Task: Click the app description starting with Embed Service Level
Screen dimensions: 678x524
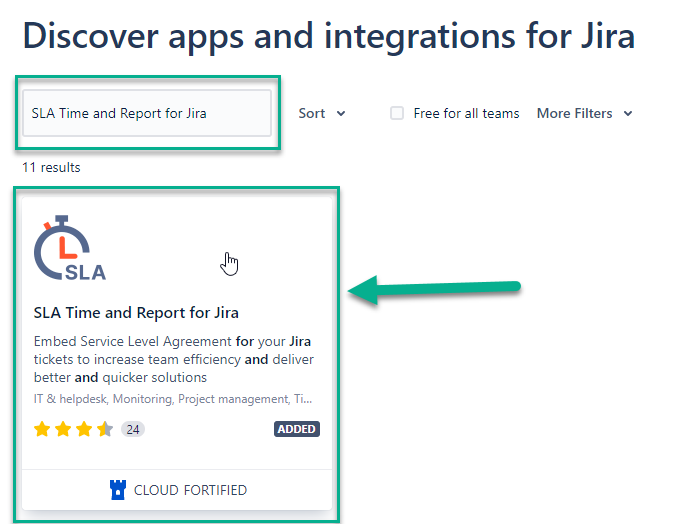Action: pos(174,359)
